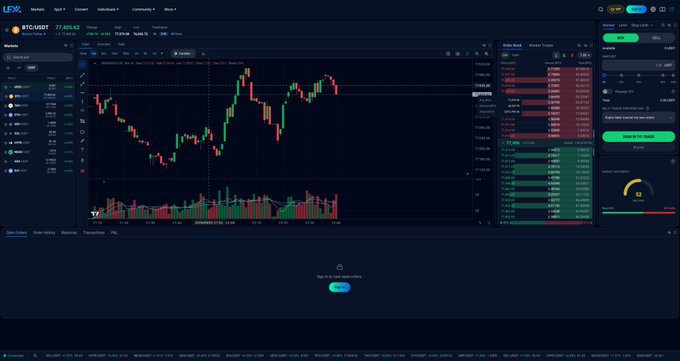
Task: Click the TradingView logo on chart
Action: pyautogui.click(x=95, y=213)
